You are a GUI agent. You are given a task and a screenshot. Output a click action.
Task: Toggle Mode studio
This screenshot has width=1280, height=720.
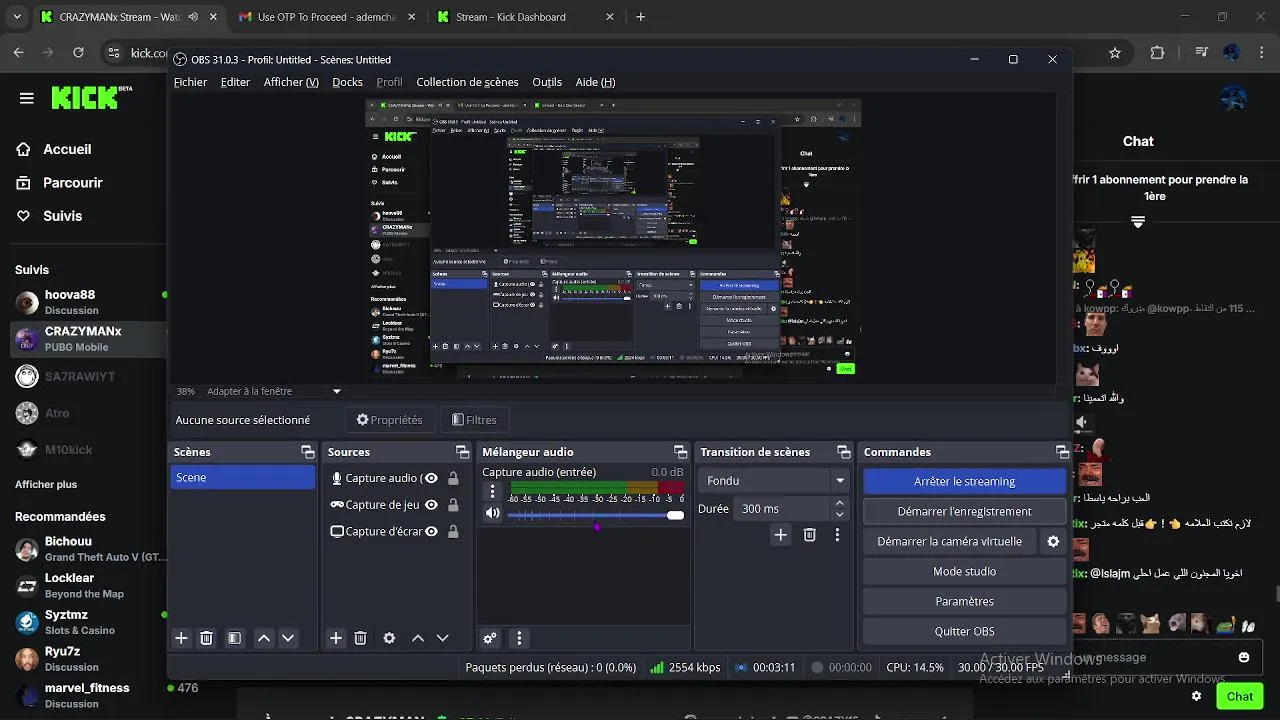click(x=964, y=571)
